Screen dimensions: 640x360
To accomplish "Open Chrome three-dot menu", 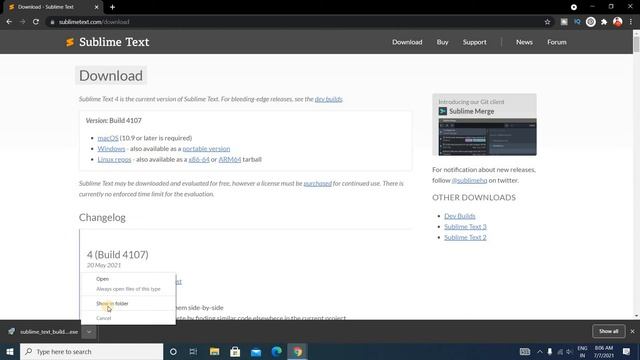I will click(631, 22).
